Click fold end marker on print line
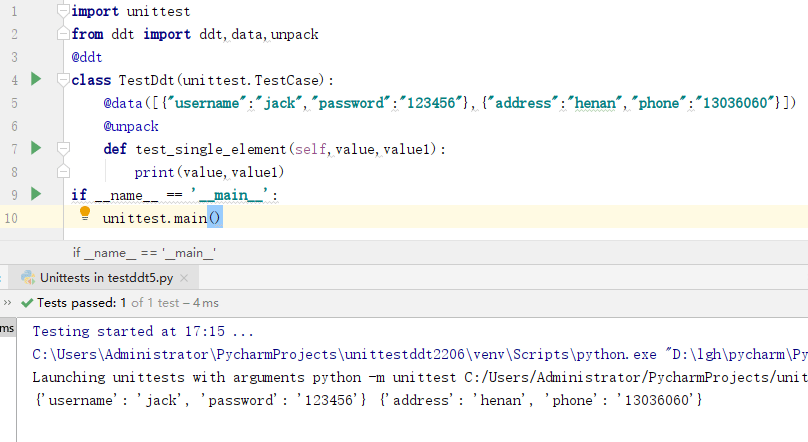 [x=65, y=172]
